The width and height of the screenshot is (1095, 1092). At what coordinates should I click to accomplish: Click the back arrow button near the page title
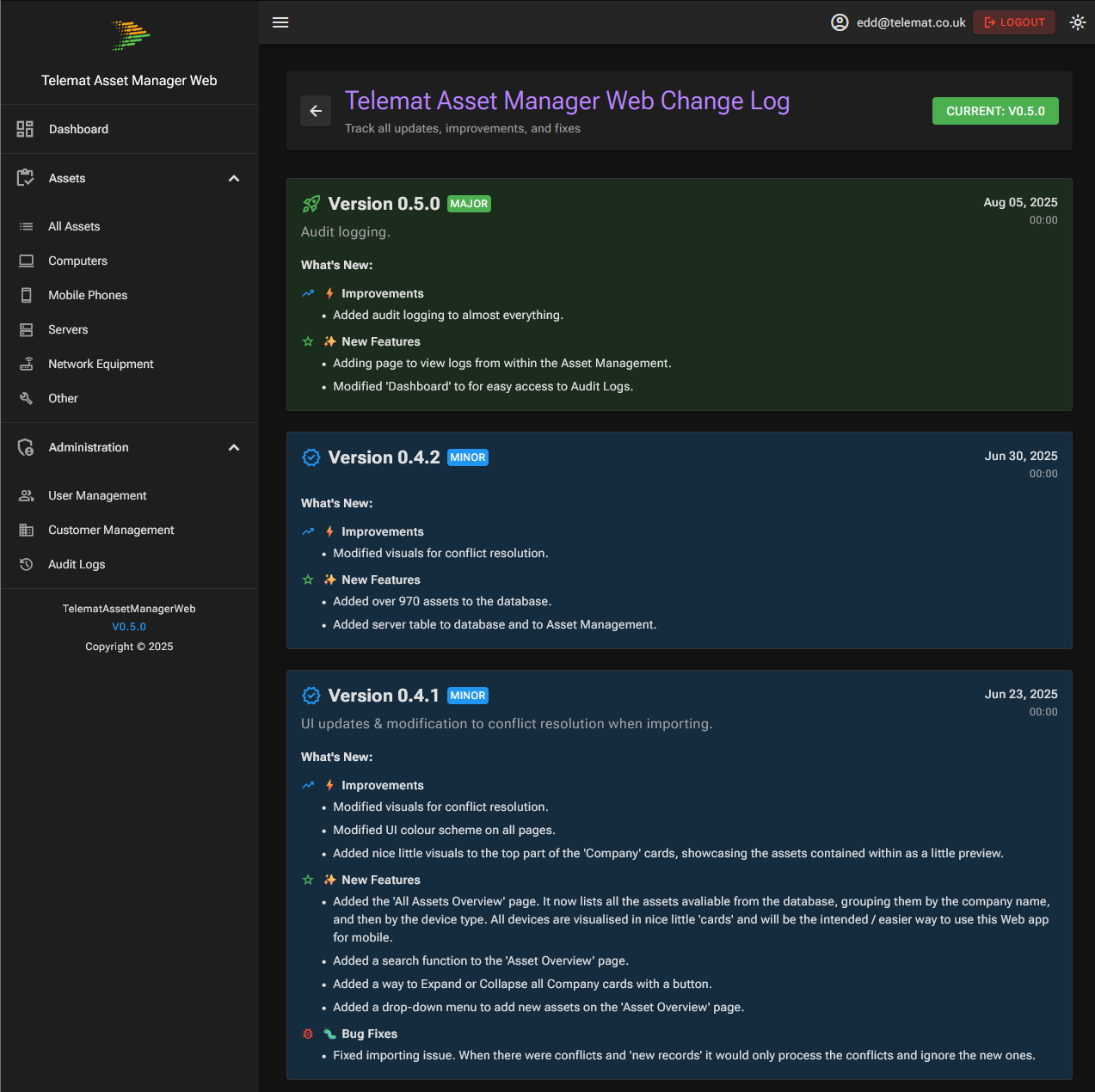316,111
